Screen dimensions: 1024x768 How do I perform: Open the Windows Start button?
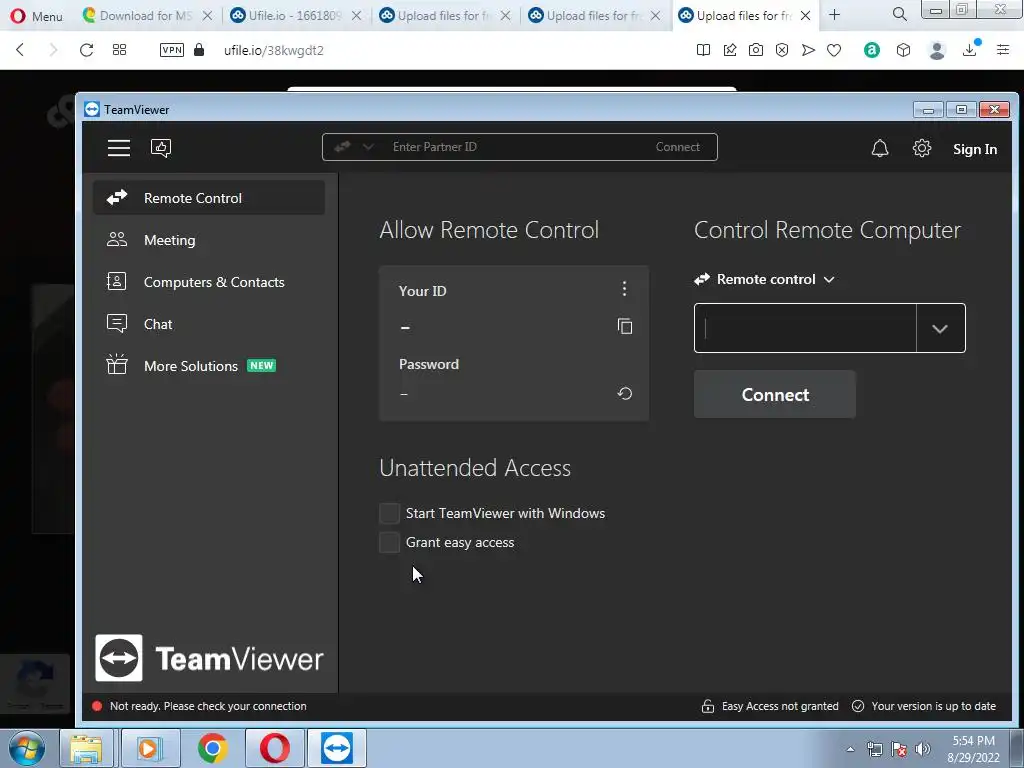27,748
